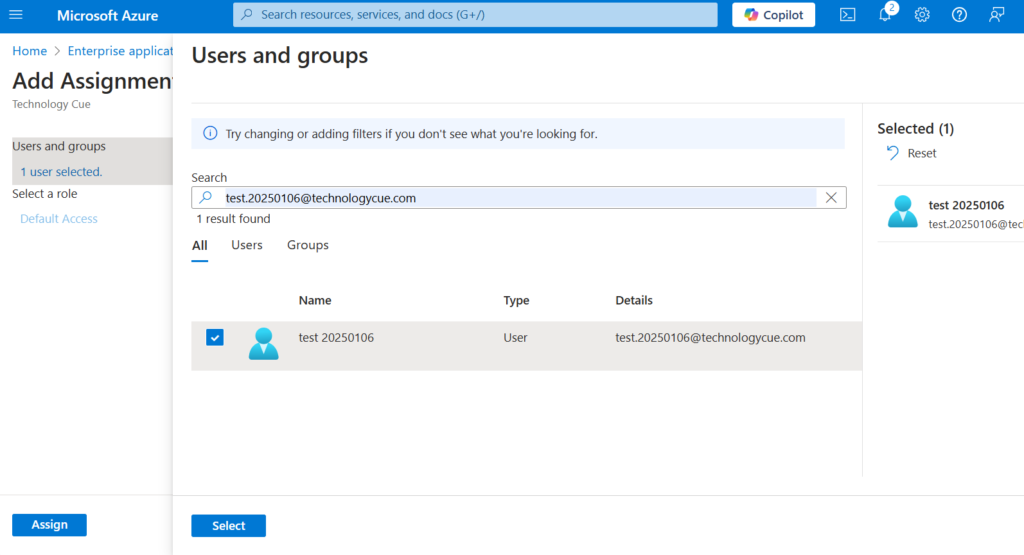Select the All tab
Image resolution: width=1024 pixels, height=555 pixels.
[200, 245]
